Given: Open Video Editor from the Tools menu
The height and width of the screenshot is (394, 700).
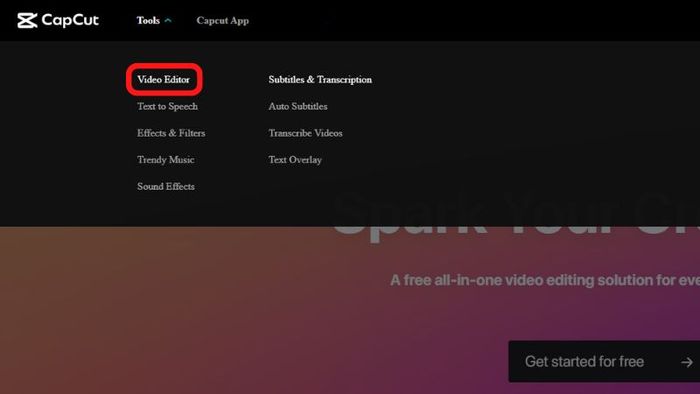Looking at the screenshot, I should (x=163, y=79).
